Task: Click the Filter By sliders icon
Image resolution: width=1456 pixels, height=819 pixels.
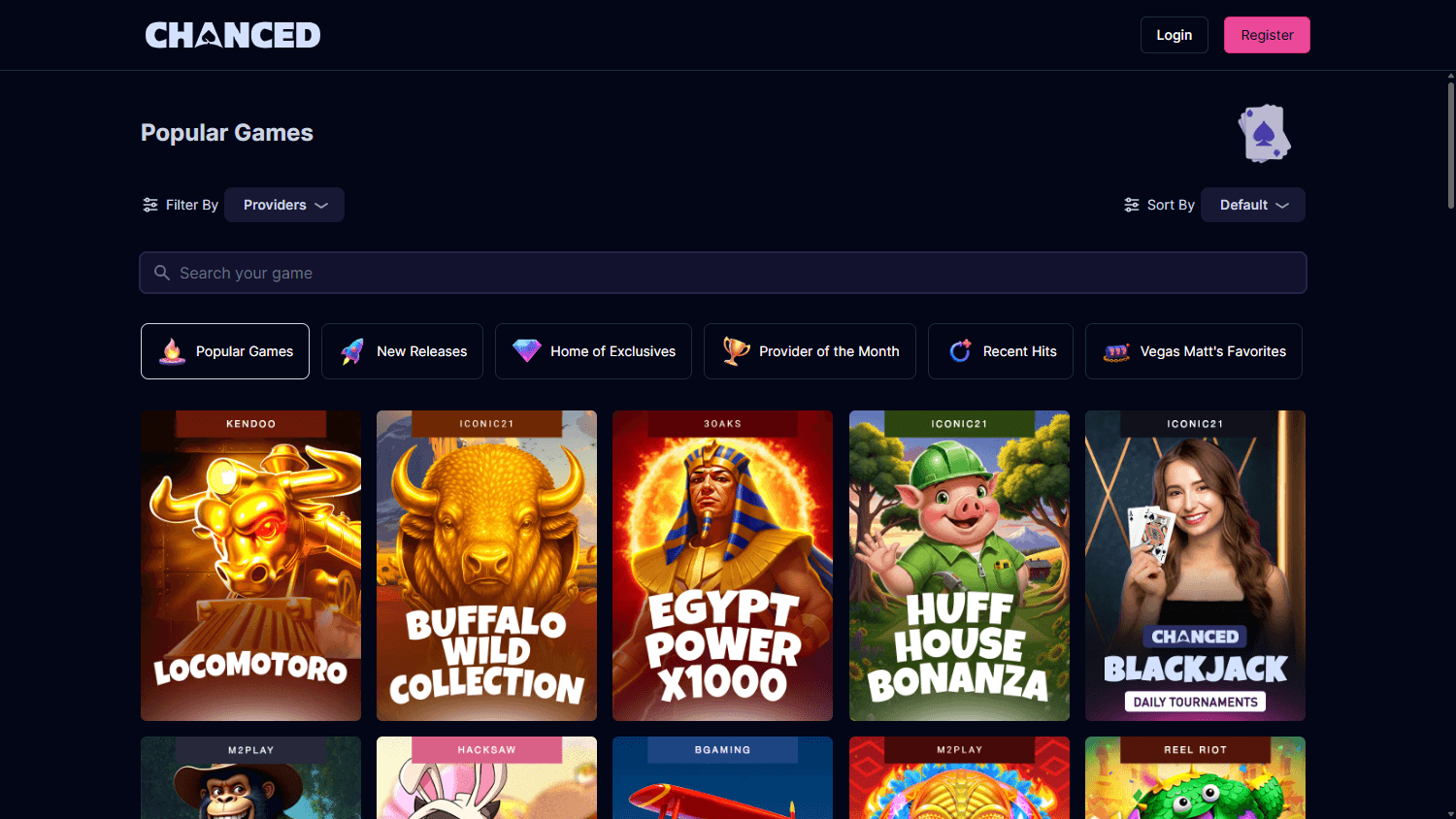Action: pyautogui.click(x=150, y=205)
